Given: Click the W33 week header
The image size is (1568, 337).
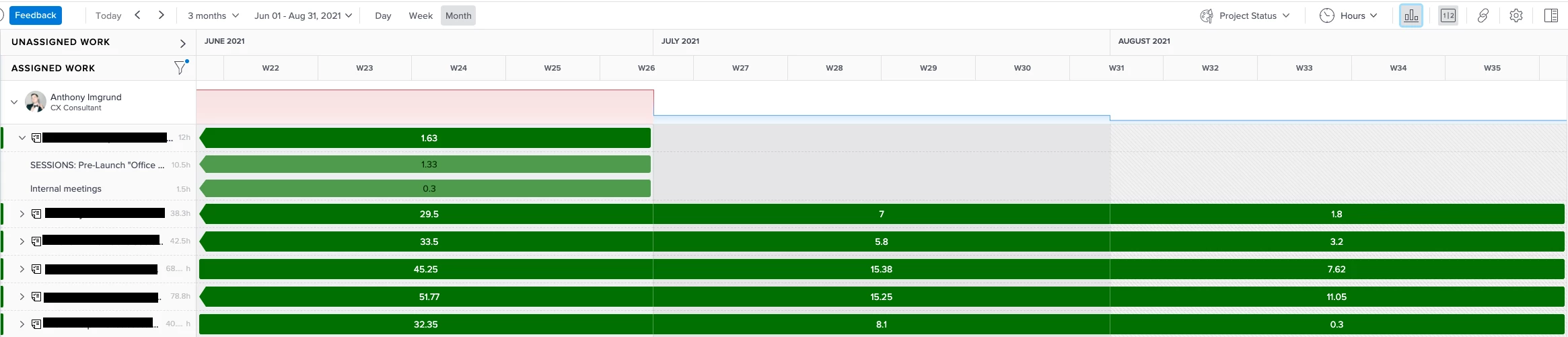Looking at the screenshot, I should 1304,68.
